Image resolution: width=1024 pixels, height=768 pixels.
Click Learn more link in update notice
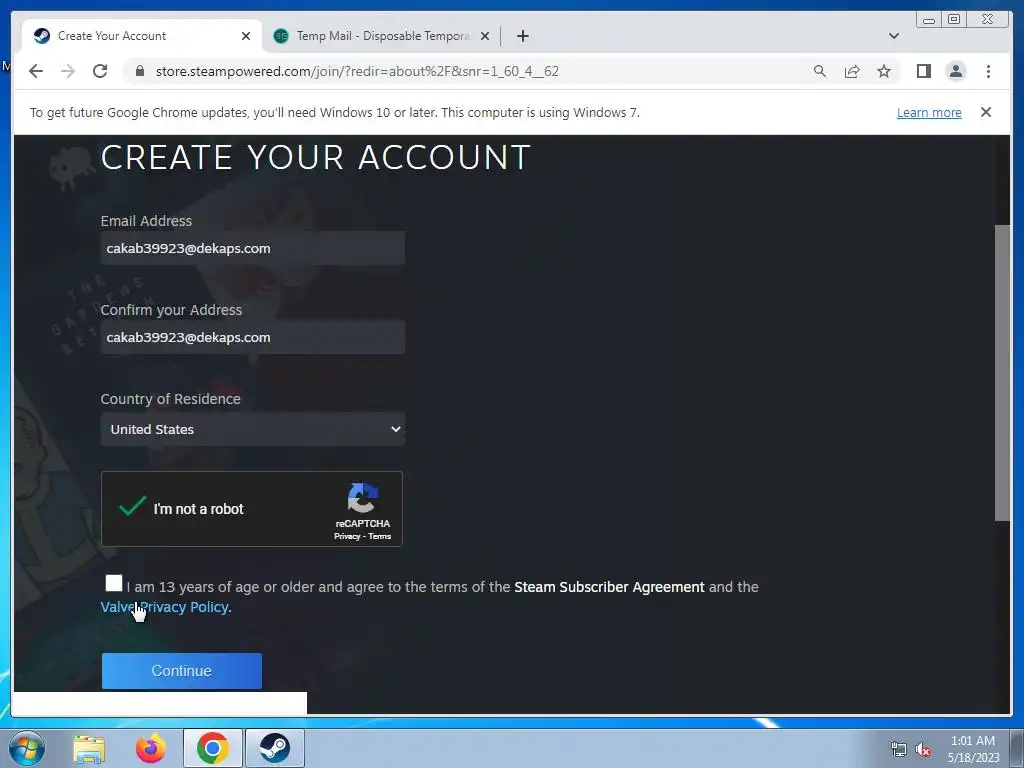[929, 112]
